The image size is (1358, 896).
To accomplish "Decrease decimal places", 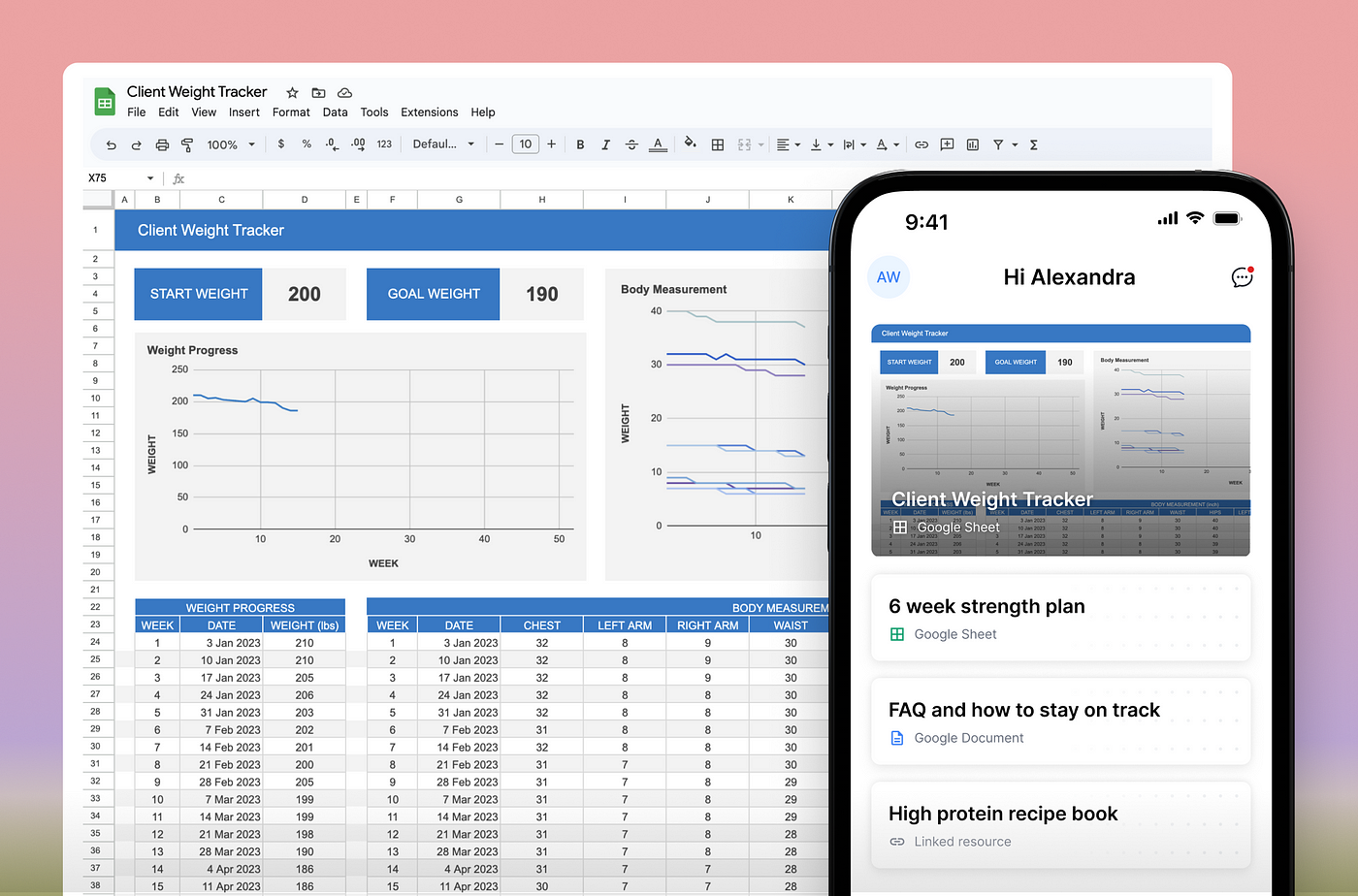I will click(x=332, y=144).
